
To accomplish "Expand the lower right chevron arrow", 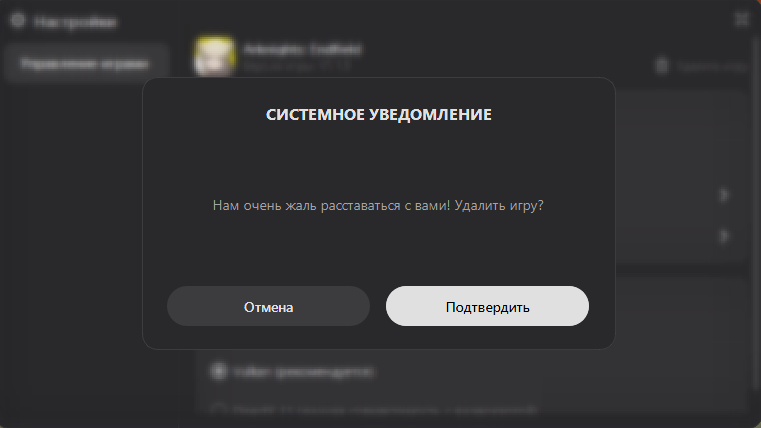I will coord(724,236).
